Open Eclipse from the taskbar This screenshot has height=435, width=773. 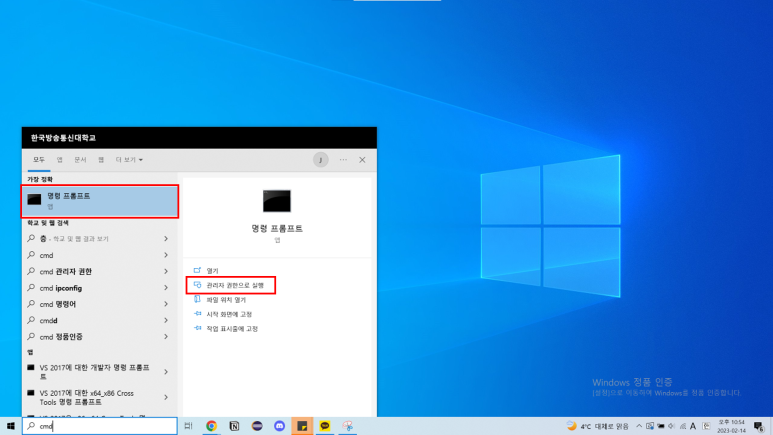click(257, 426)
